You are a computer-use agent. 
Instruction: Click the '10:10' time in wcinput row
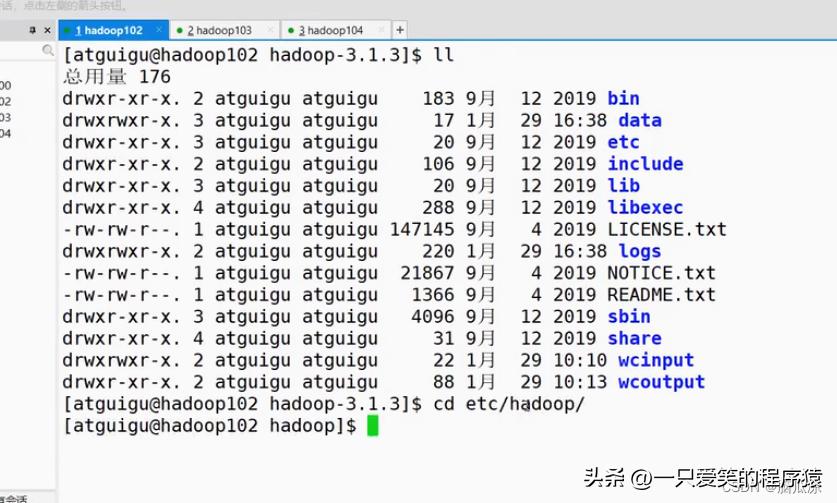(x=580, y=360)
